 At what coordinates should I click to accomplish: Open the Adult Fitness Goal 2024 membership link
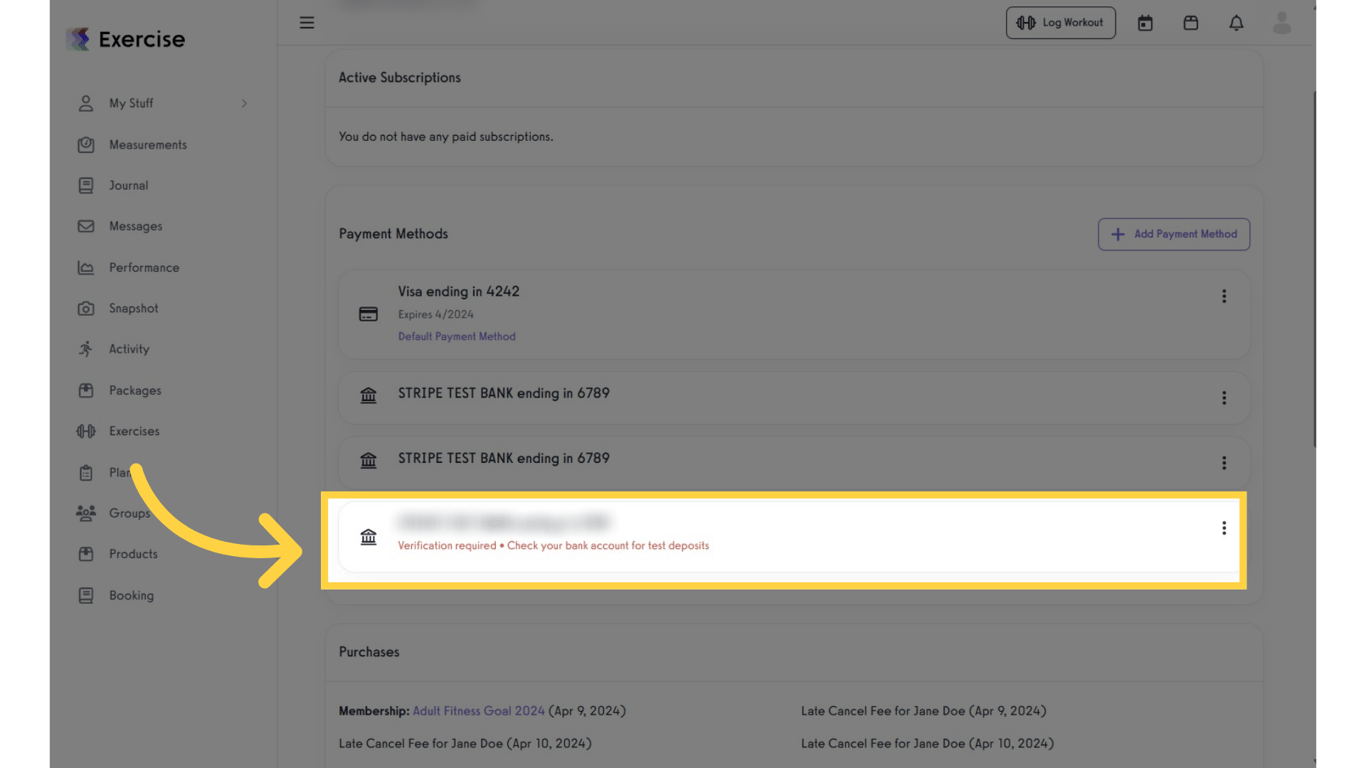pyautogui.click(x=478, y=710)
